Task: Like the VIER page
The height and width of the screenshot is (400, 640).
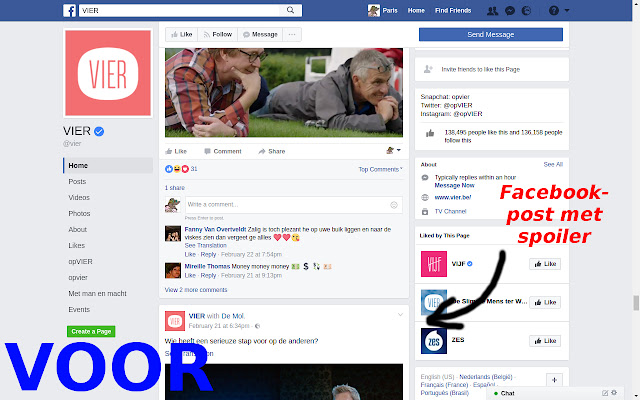Action: (182, 35)
